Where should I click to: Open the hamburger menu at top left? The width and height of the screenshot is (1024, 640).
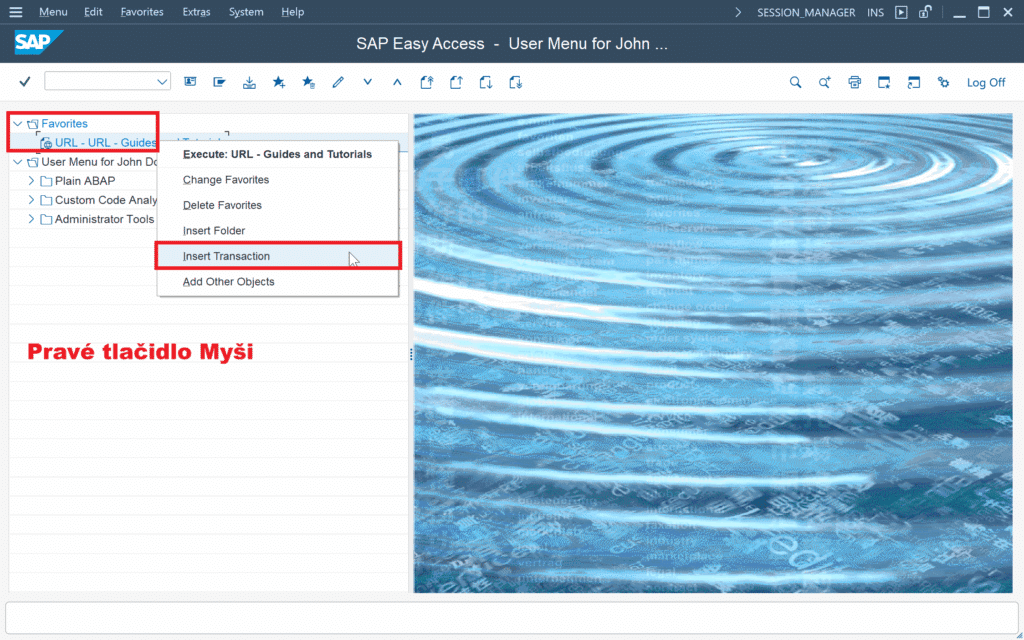coord(15,12)
